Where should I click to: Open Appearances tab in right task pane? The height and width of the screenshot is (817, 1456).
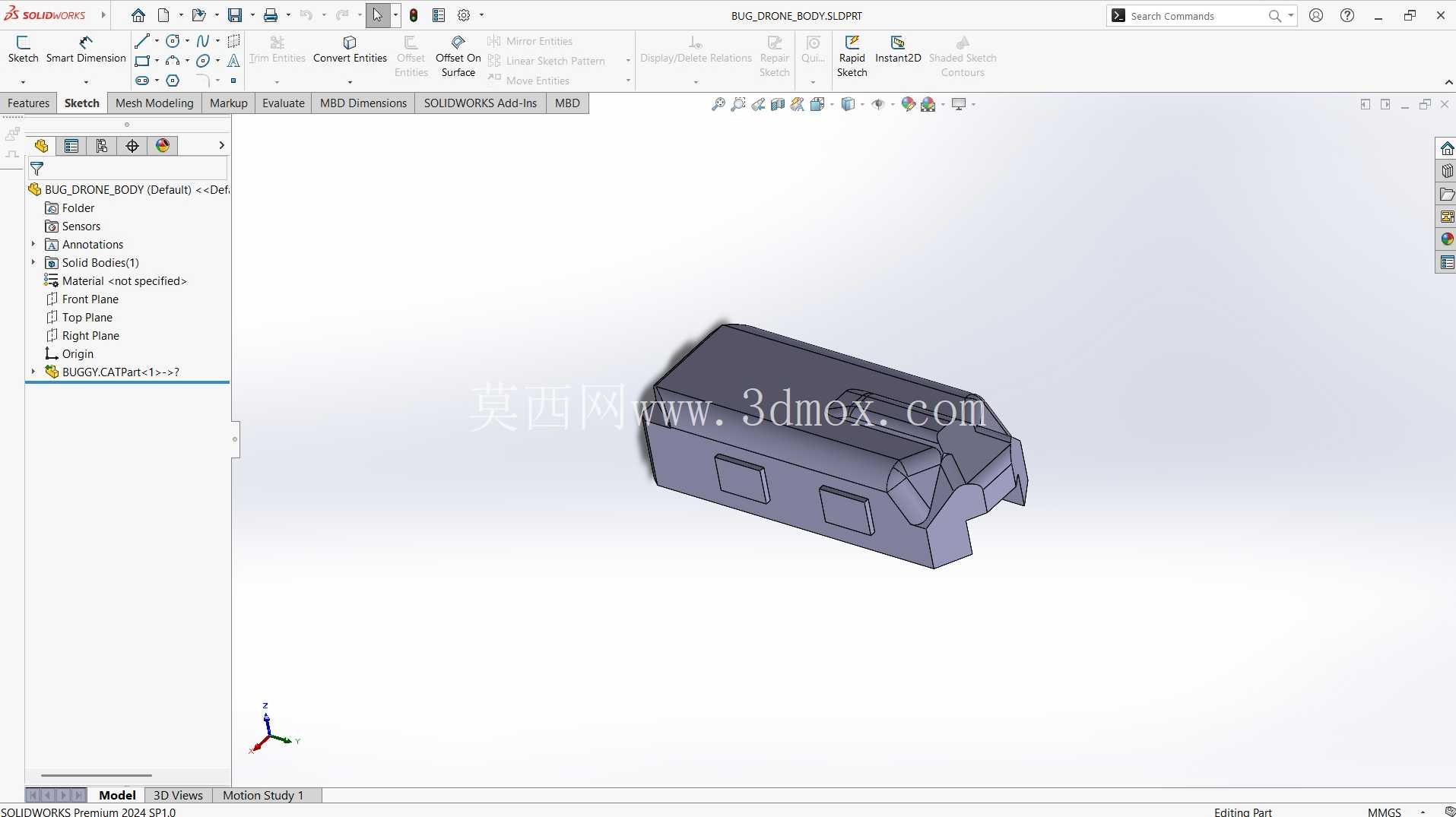1446,239
